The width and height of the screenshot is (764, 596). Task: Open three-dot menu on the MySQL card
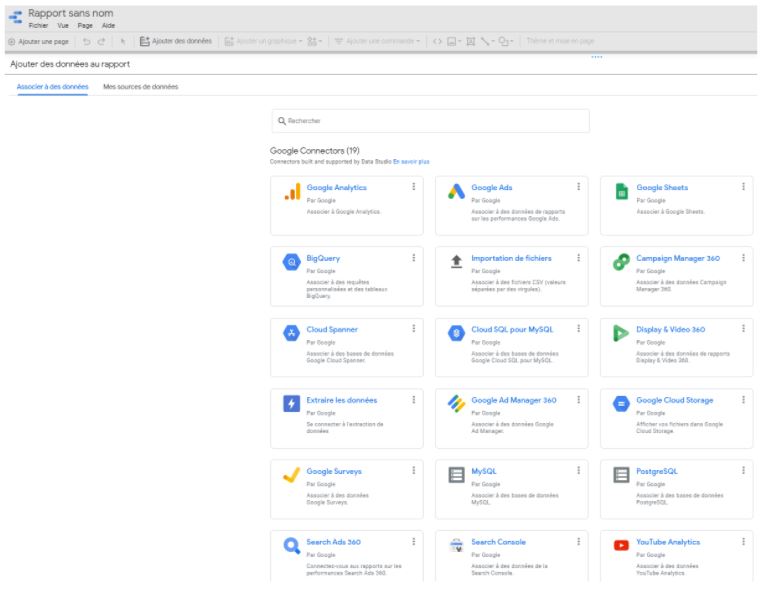point(579,470)
